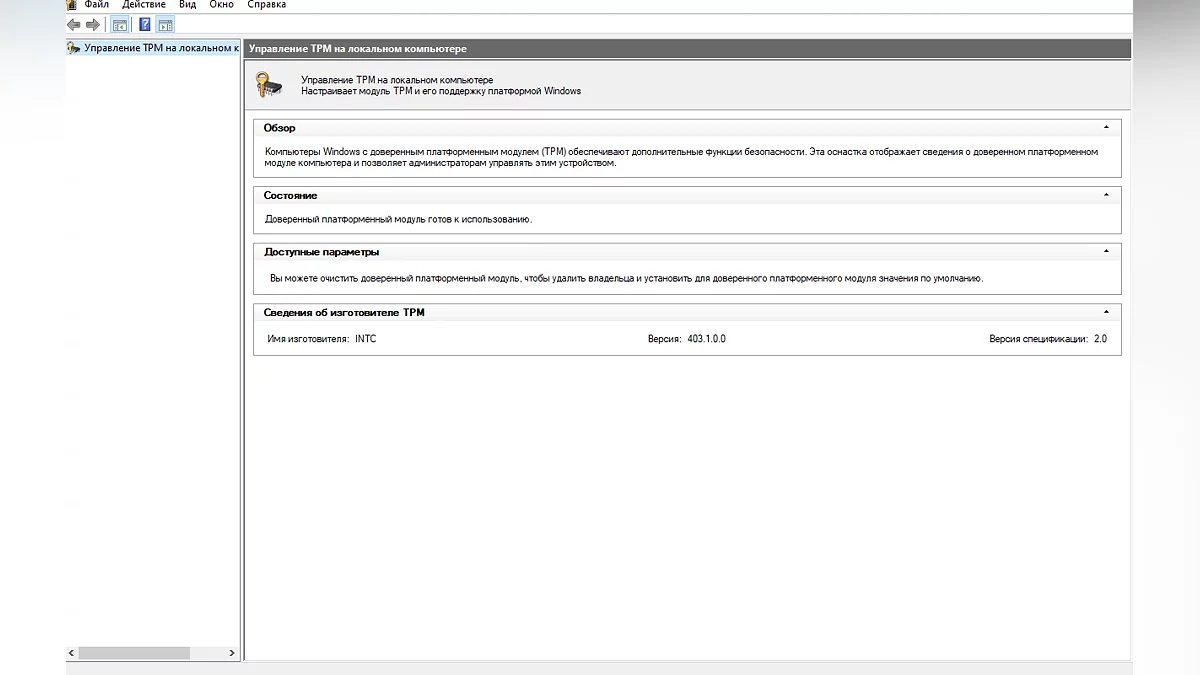
Task: Collapse the Обзор section
Action: [1106, 128]
